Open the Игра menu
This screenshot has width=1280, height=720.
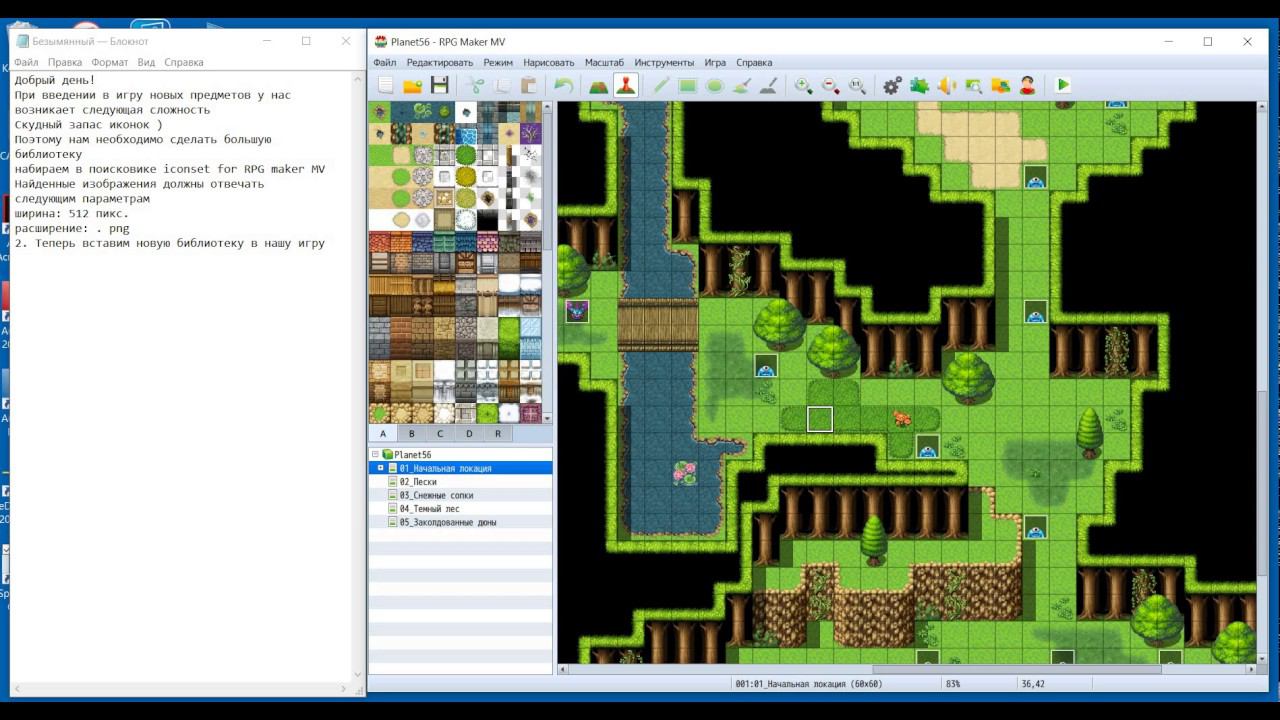click(715, 62)
